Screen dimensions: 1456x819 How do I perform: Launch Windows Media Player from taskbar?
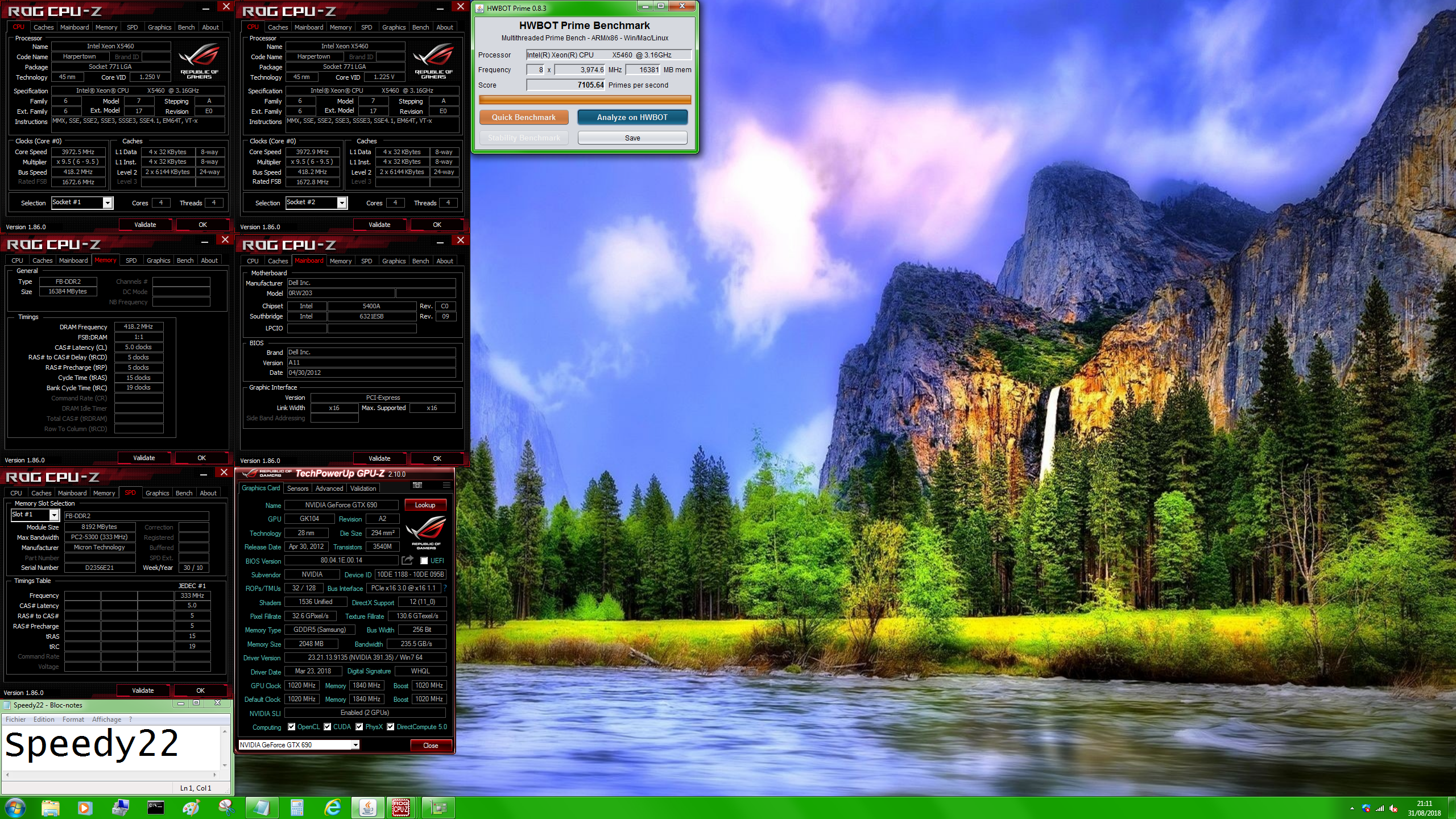click(x=85, y=808)
